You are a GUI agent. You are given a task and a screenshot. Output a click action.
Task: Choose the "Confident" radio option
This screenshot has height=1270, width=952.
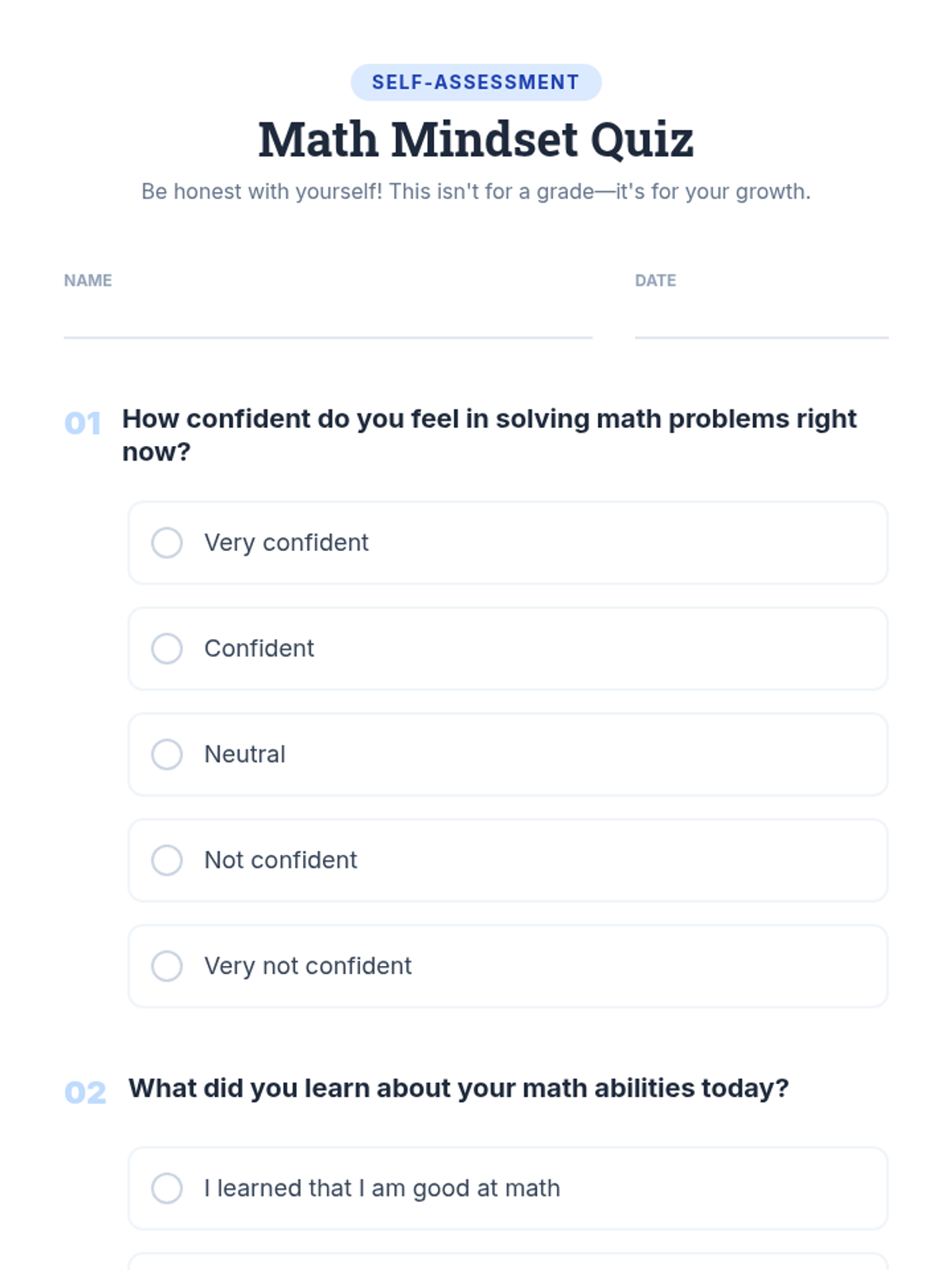pos(167,648)
